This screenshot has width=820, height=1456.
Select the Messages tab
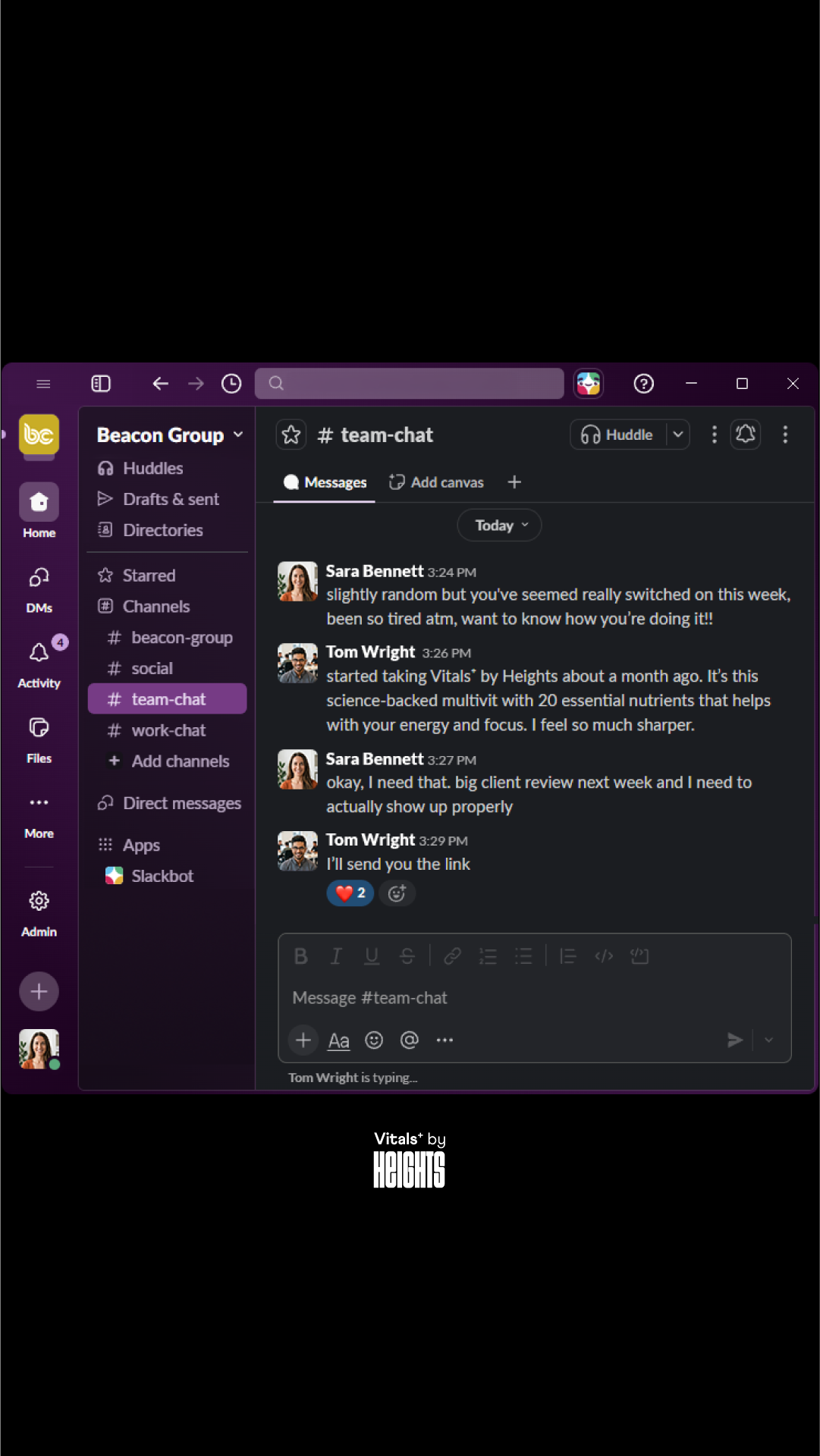coord(325,482)
